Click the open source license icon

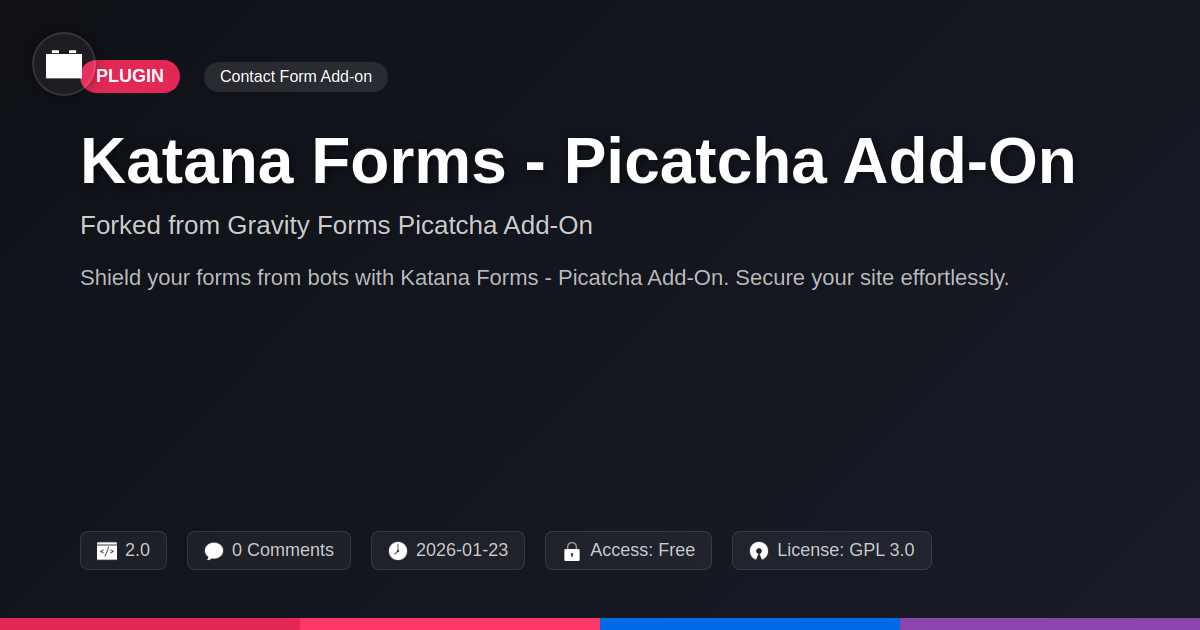click(759, 551)
